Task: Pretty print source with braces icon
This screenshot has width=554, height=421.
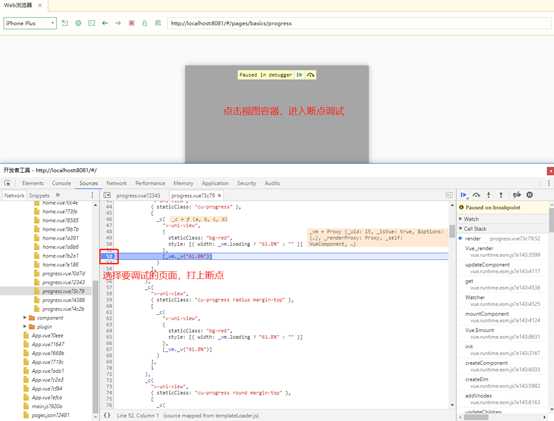Action: (x=107, y=415)
